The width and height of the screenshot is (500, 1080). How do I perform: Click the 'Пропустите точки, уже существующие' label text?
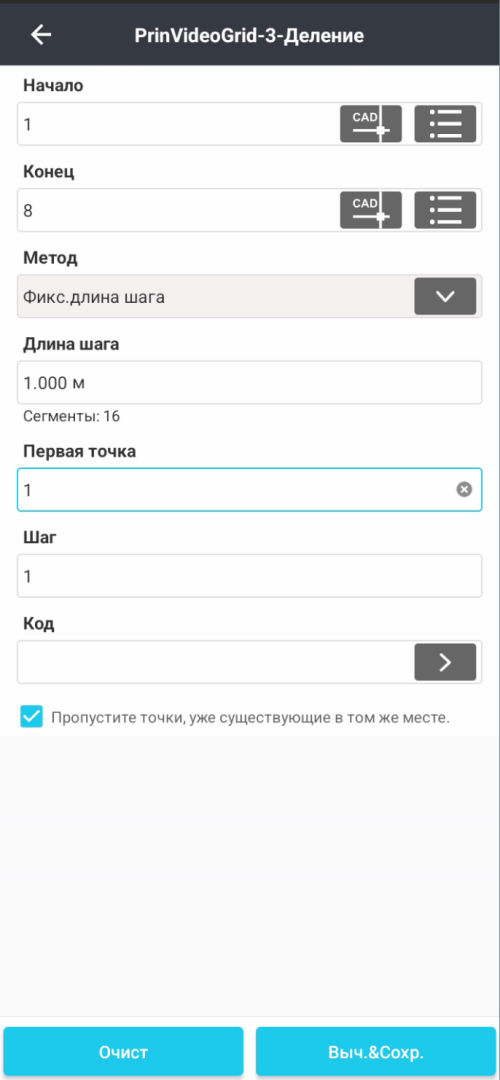[250, 718]
